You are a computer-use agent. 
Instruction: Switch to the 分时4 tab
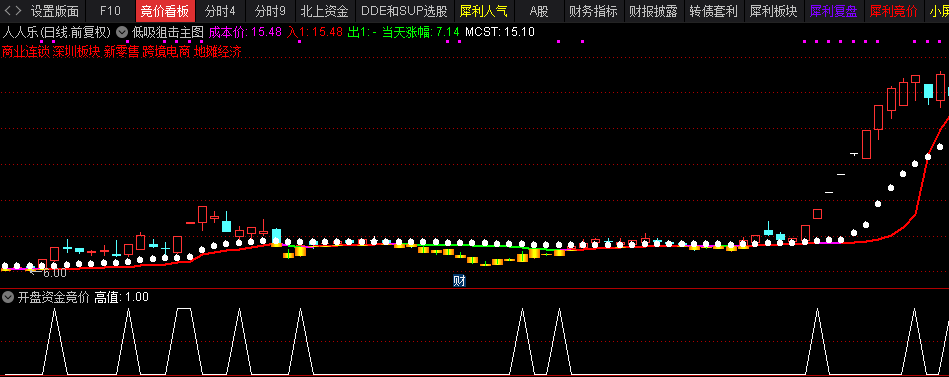coord(220,11)
